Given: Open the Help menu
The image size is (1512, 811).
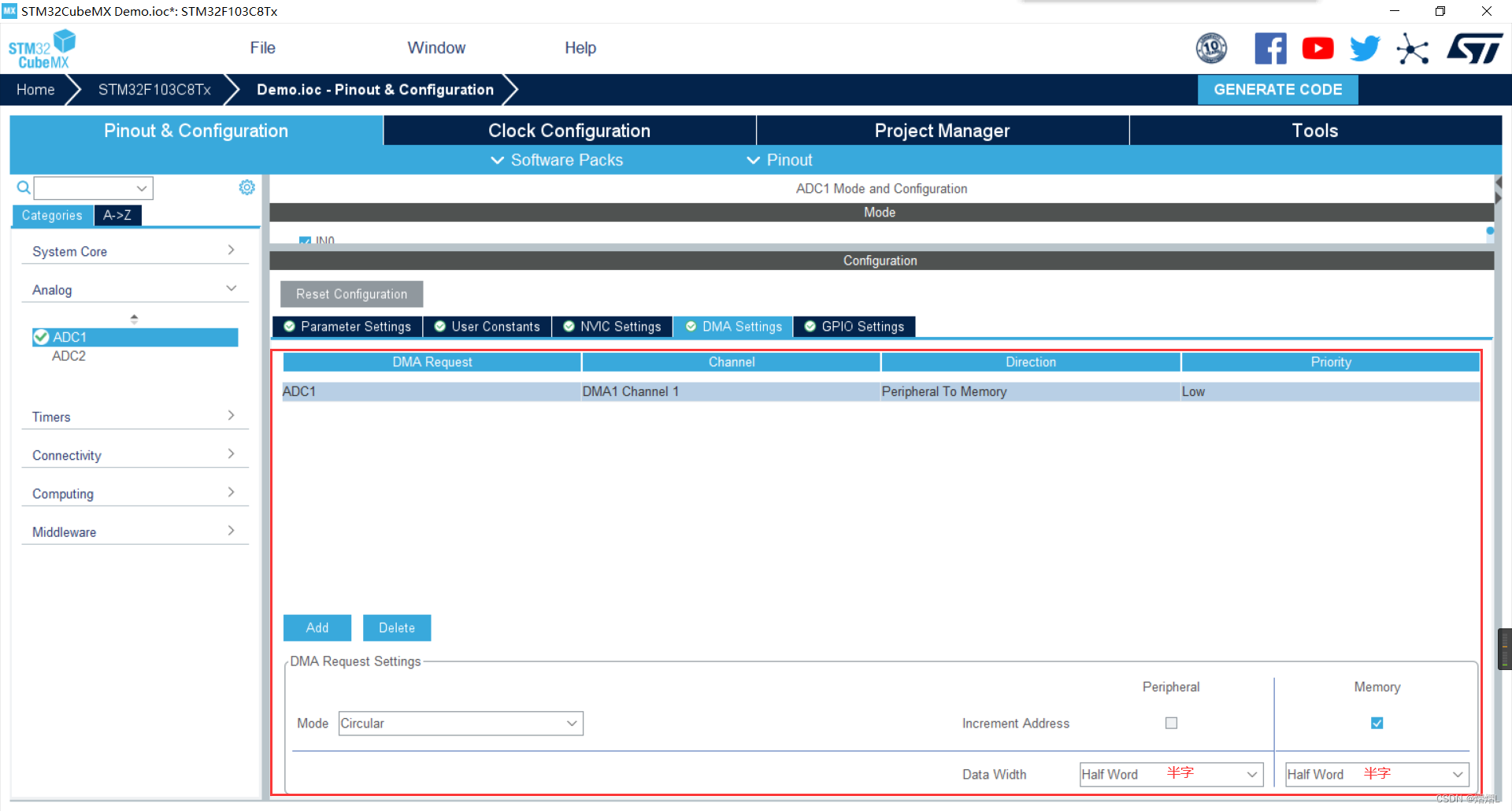Looking at the screenshot, I should (580, 48).
